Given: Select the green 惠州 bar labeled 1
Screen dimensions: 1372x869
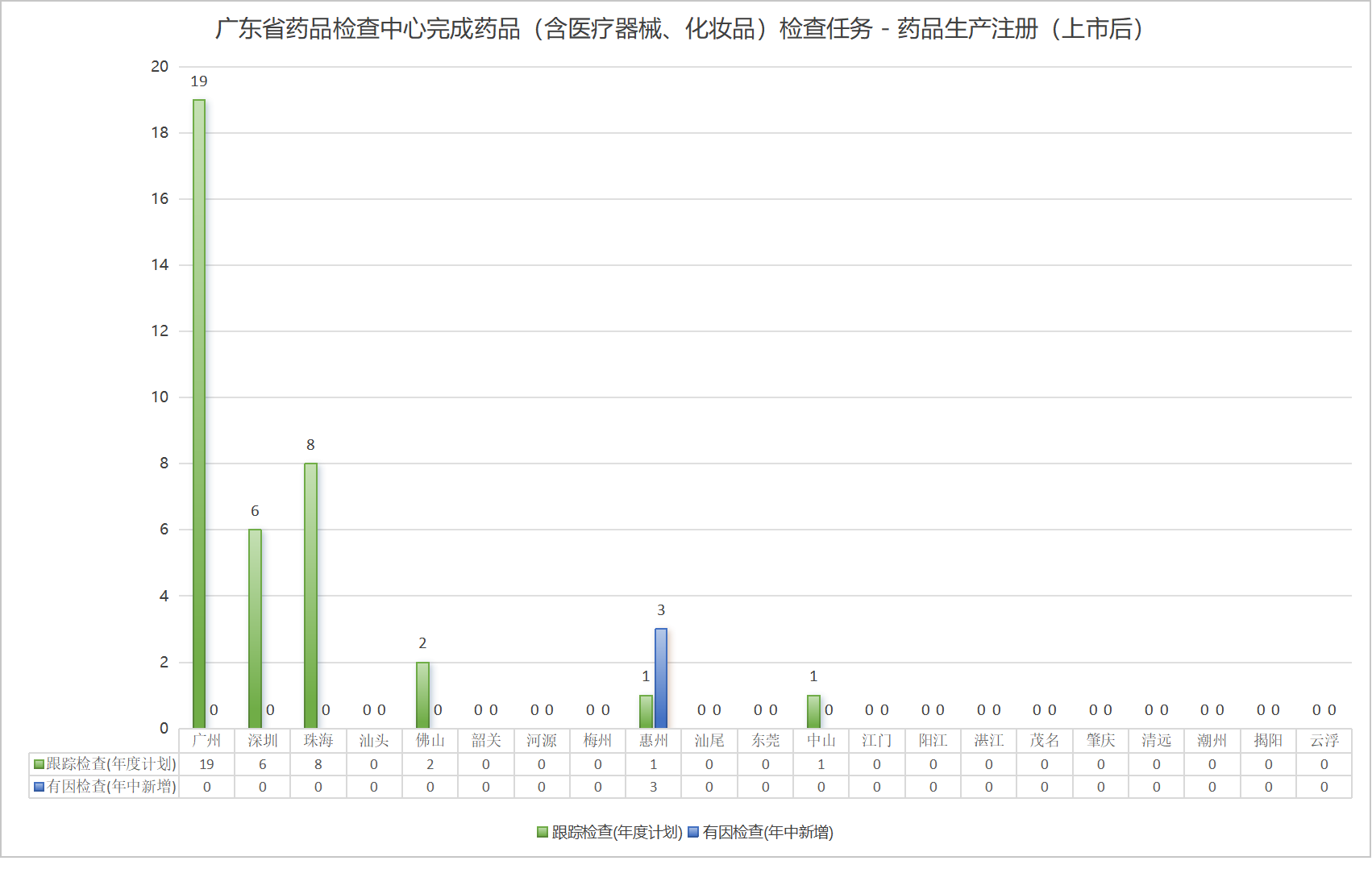Looking at the screenshot, I should click(x=646, y=712).
